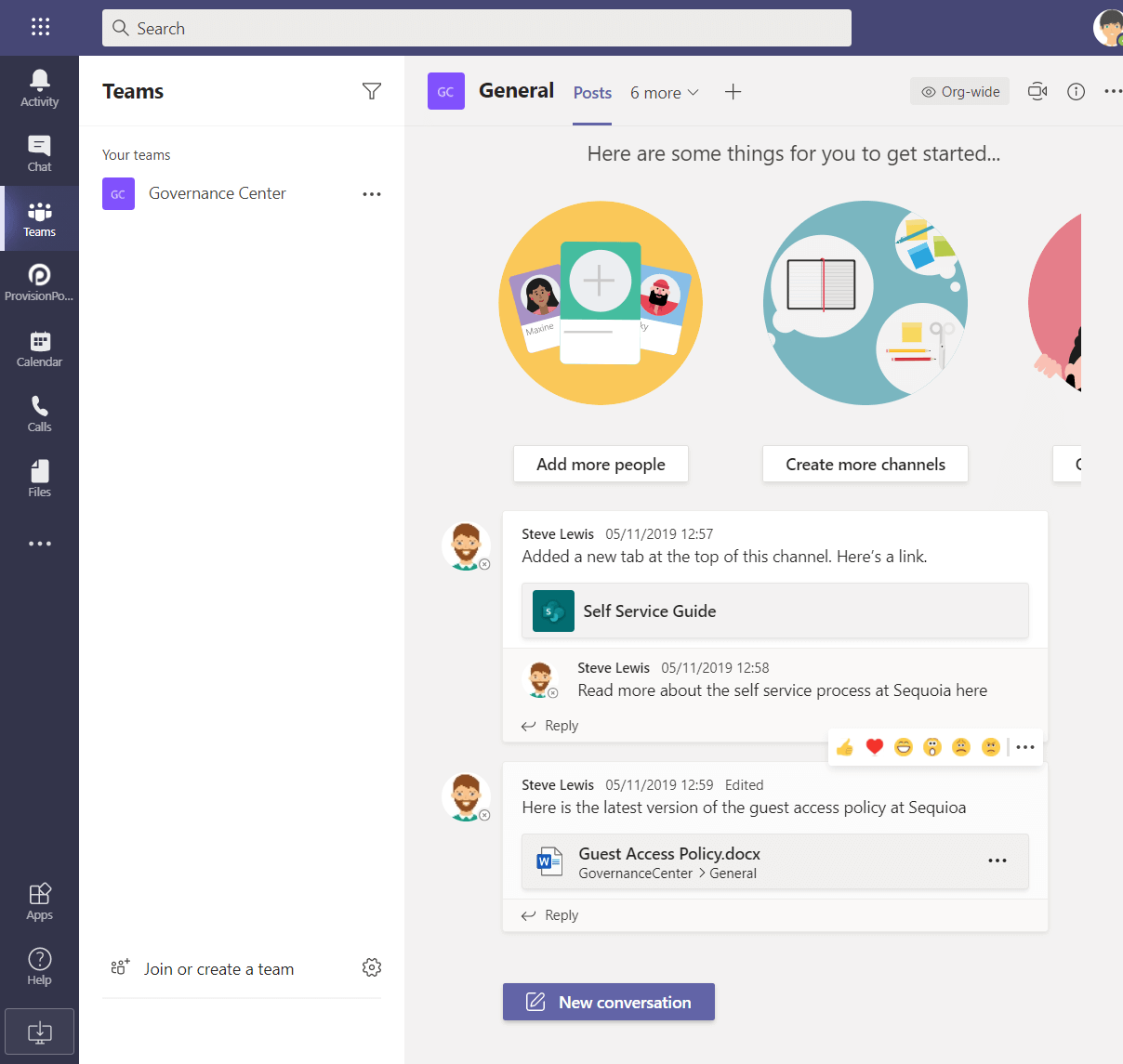Show channel info panel icon
Viewport: 1123px width, 1064px height.
(x=1076, y=91)
